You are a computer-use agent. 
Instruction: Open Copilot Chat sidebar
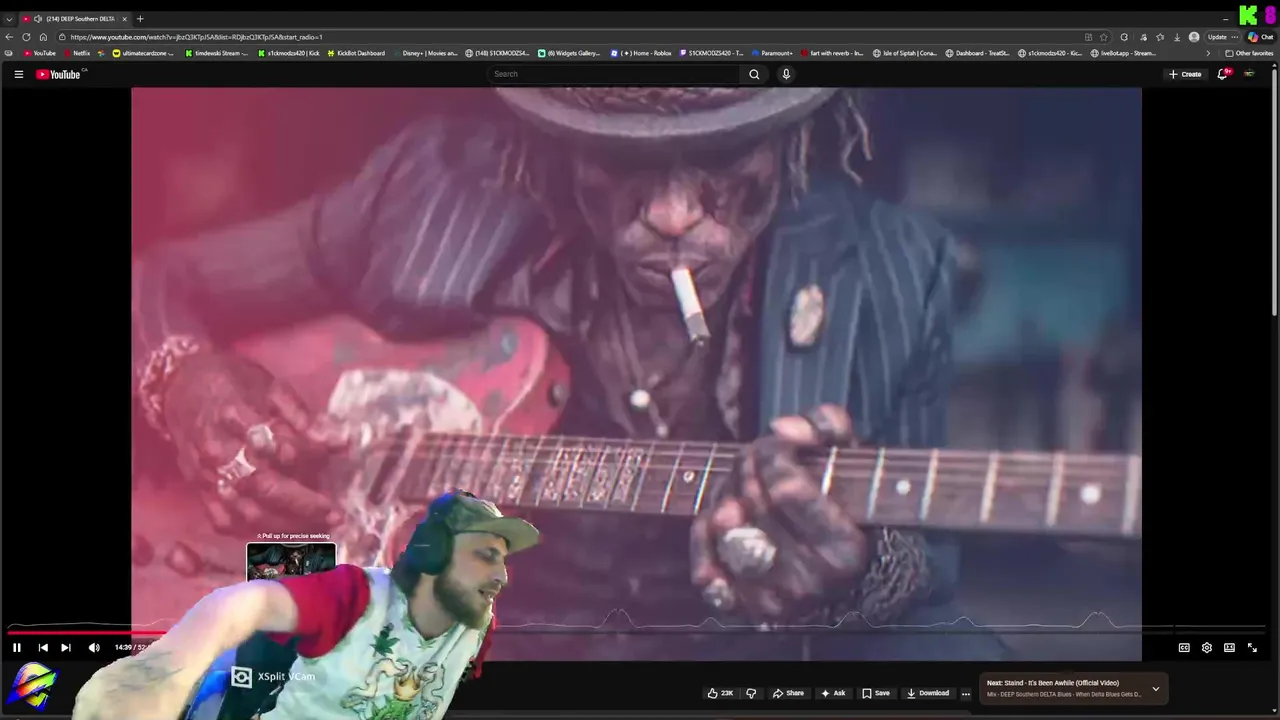pyautogui.click(x=1260, y=37)
